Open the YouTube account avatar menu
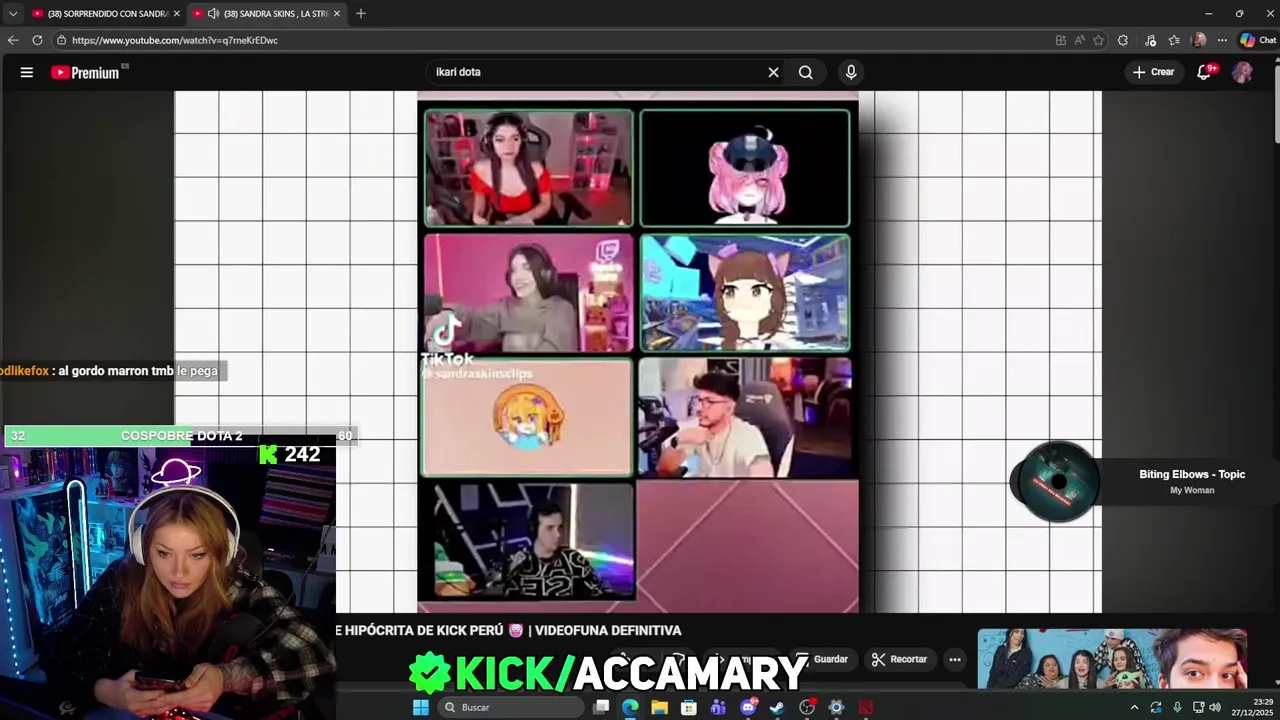Viewport: 1280px width, 720px height. click(1242, 72)
